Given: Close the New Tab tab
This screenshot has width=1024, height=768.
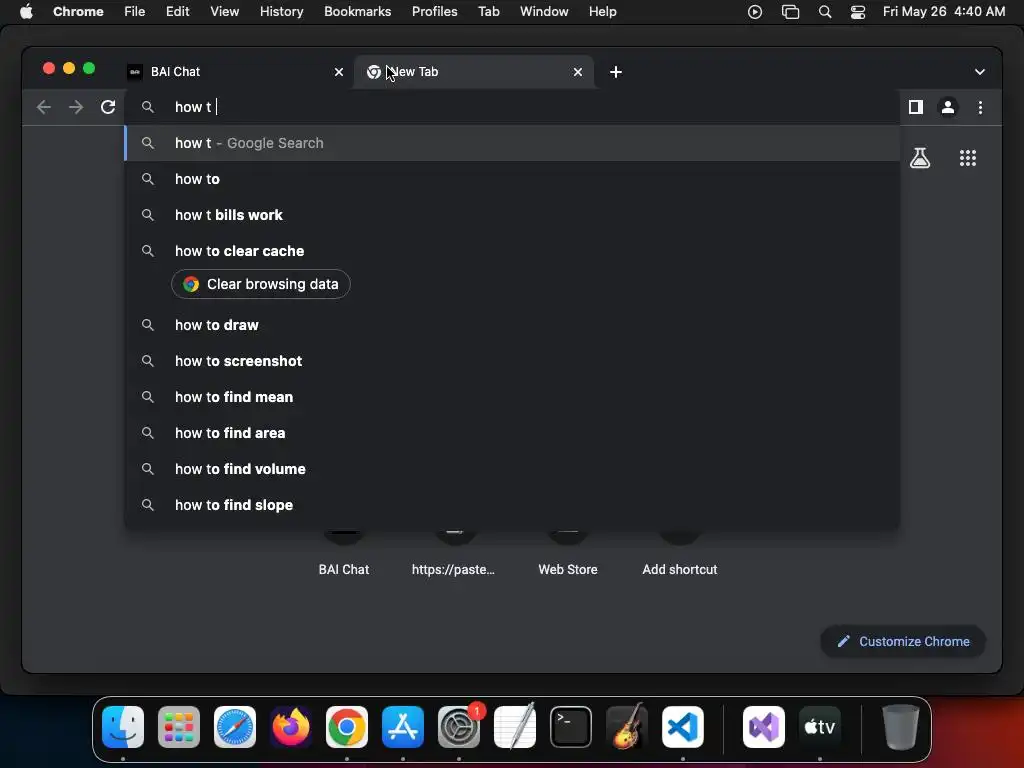Looking at the screenshot, I should [x=577, y=72].
